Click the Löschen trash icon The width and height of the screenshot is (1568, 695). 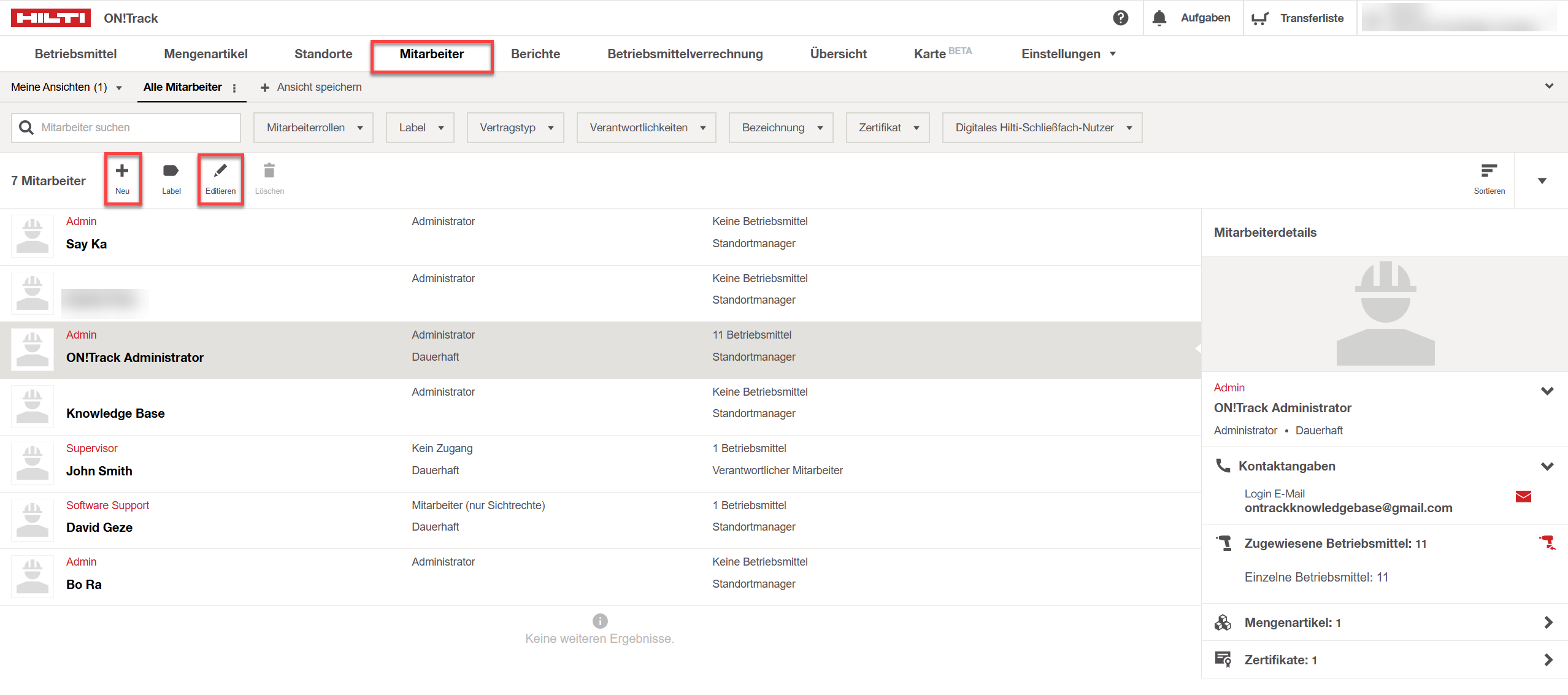point(269,171)
